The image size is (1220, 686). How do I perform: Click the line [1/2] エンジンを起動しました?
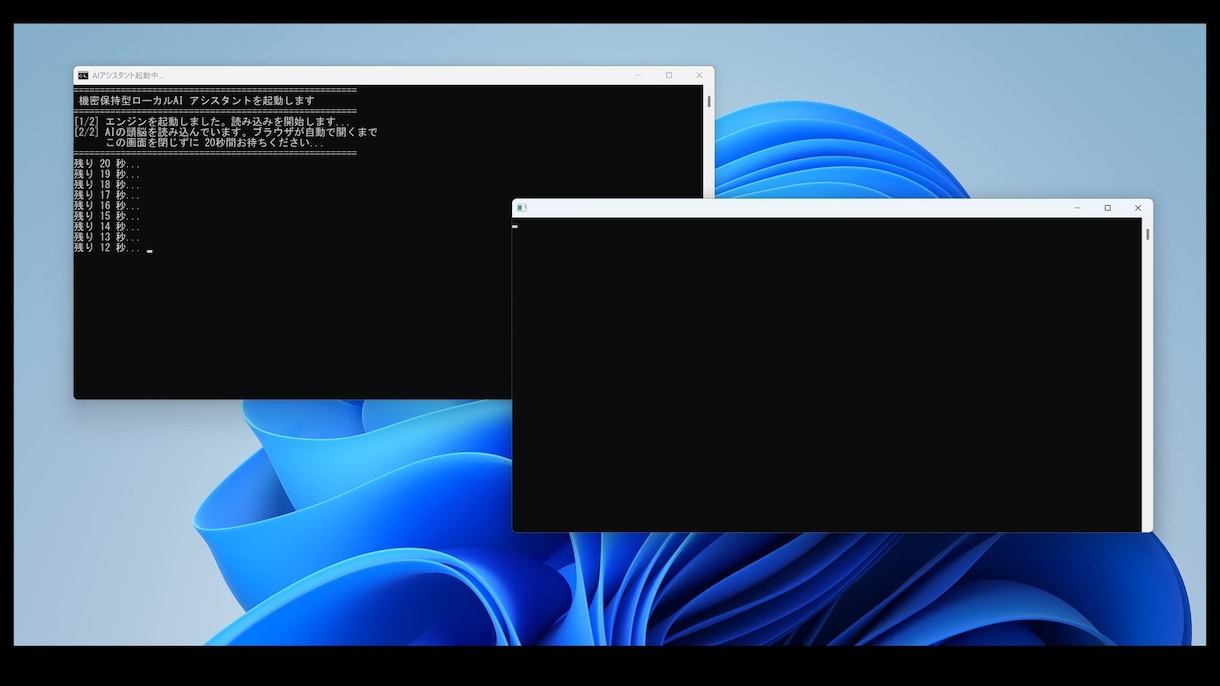[x=212, y=122]
